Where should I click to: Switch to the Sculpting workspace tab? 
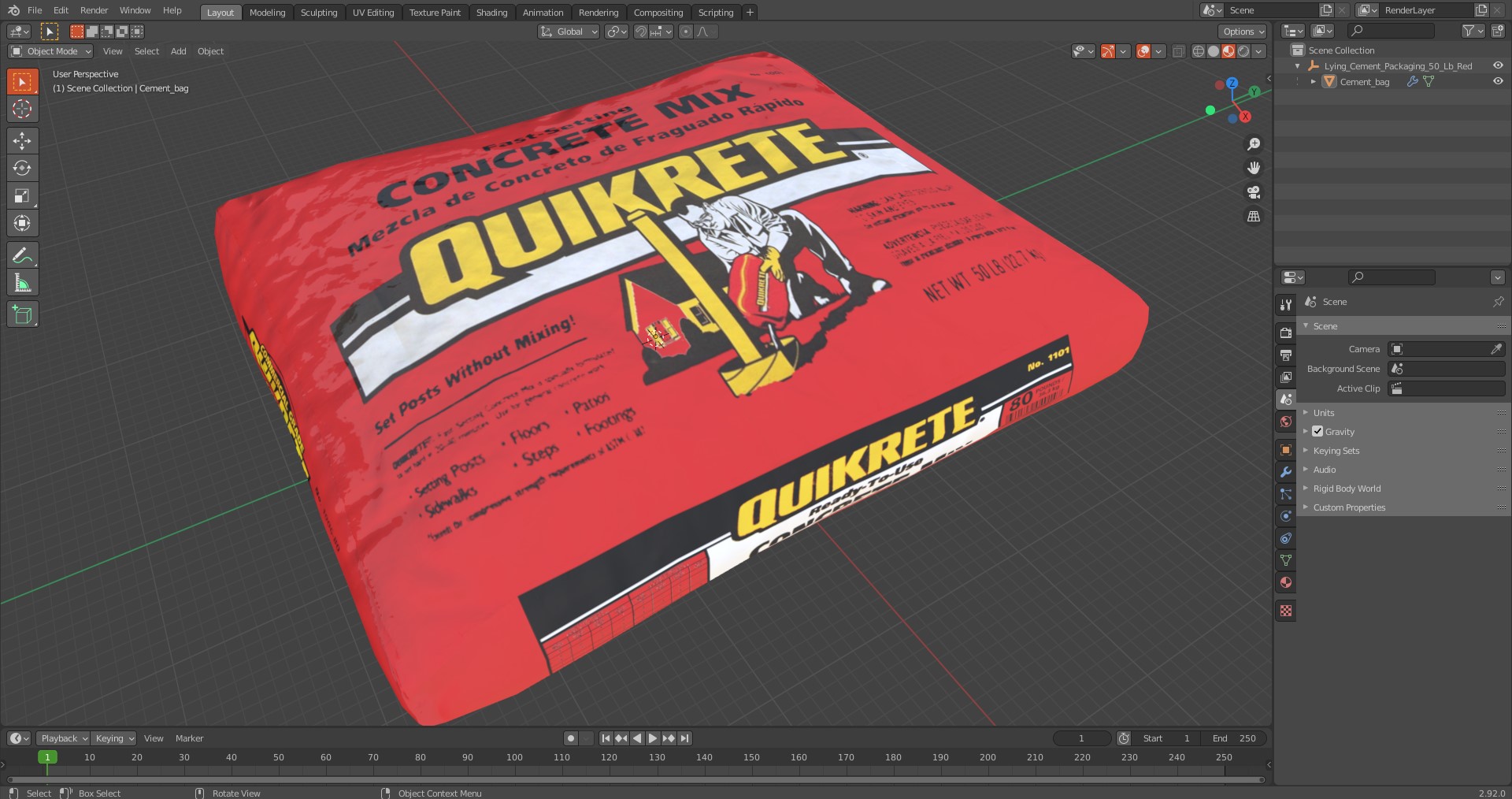tap(319, 13)
